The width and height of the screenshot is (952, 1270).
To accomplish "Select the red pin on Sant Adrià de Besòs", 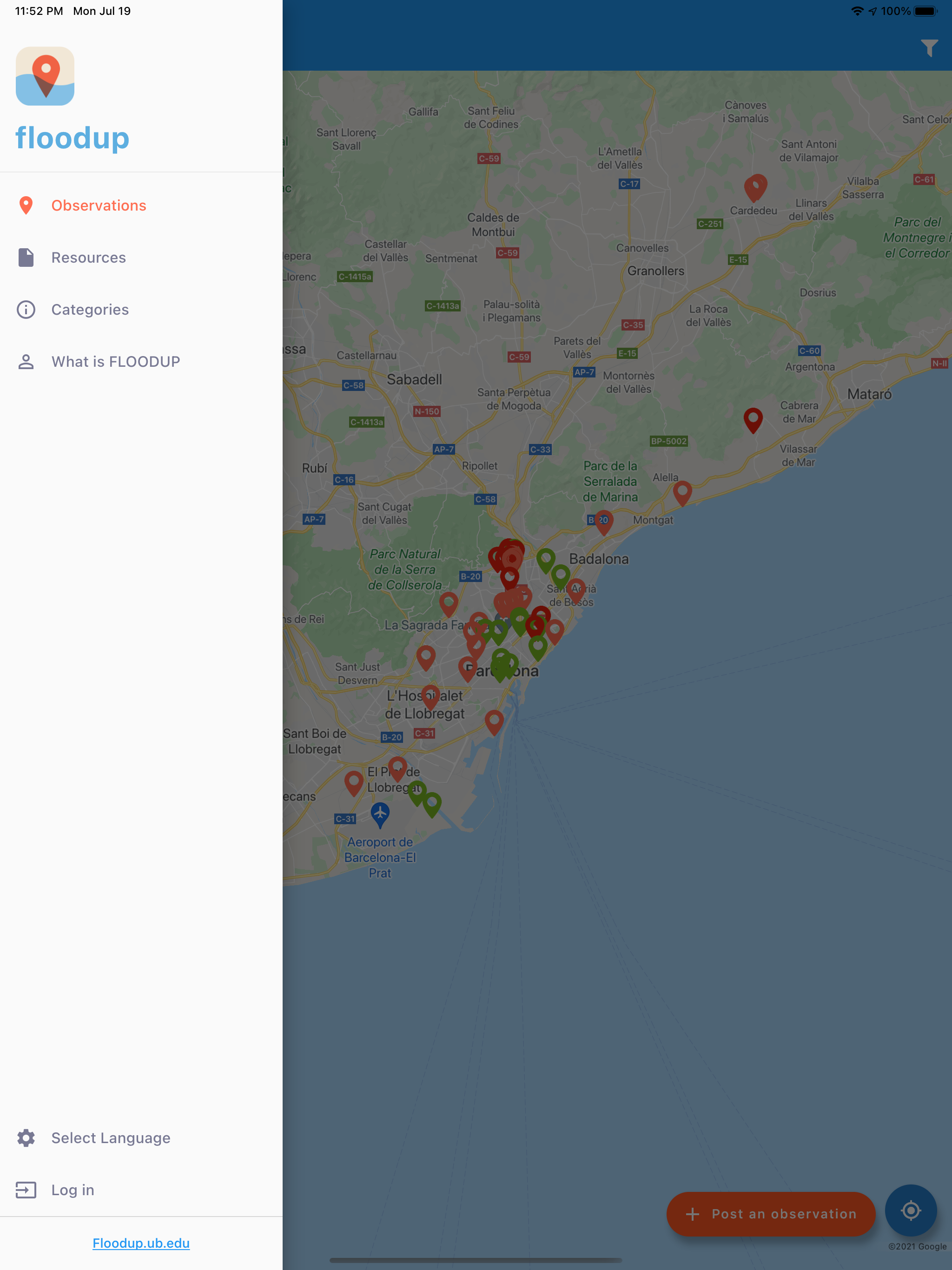I will tap(576, 590).
